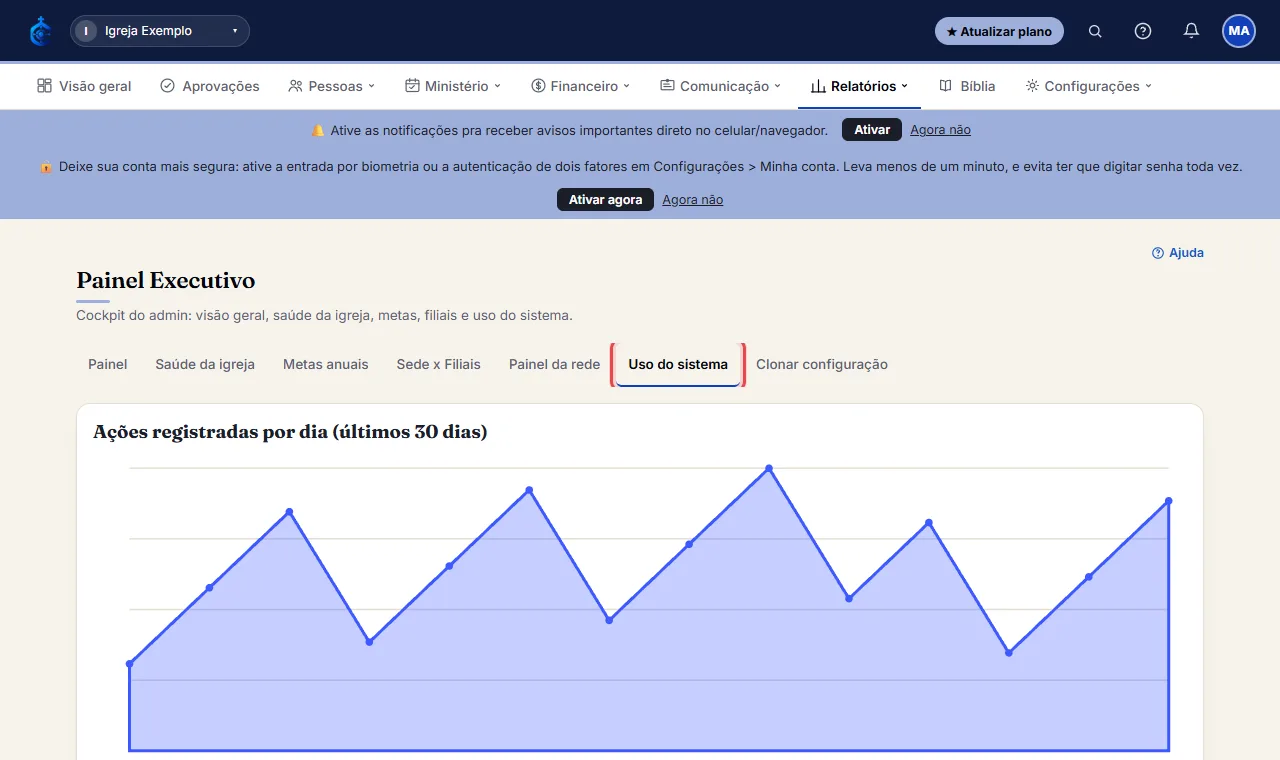Click the Aprovações check-circle icon
Screen dimensions: 1280x760
coord(167,86)
